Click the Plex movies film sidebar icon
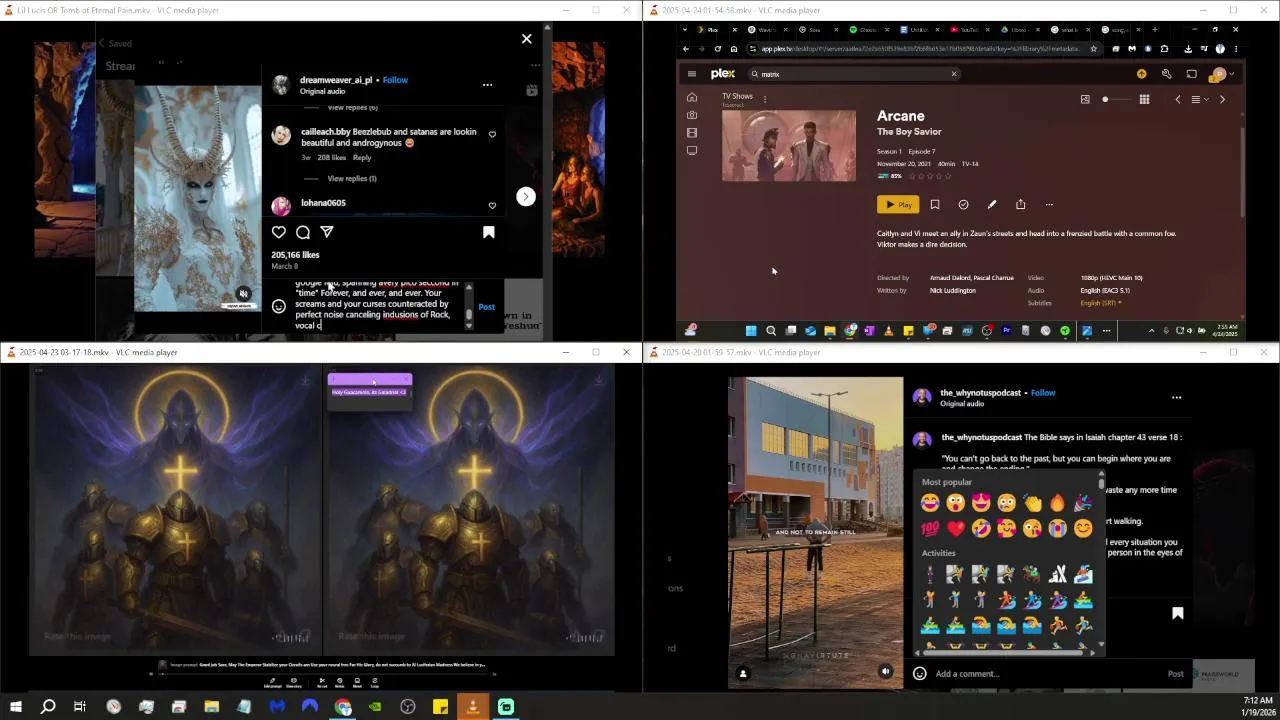Viewport: 1280px width, 720px height. [691, 132]
